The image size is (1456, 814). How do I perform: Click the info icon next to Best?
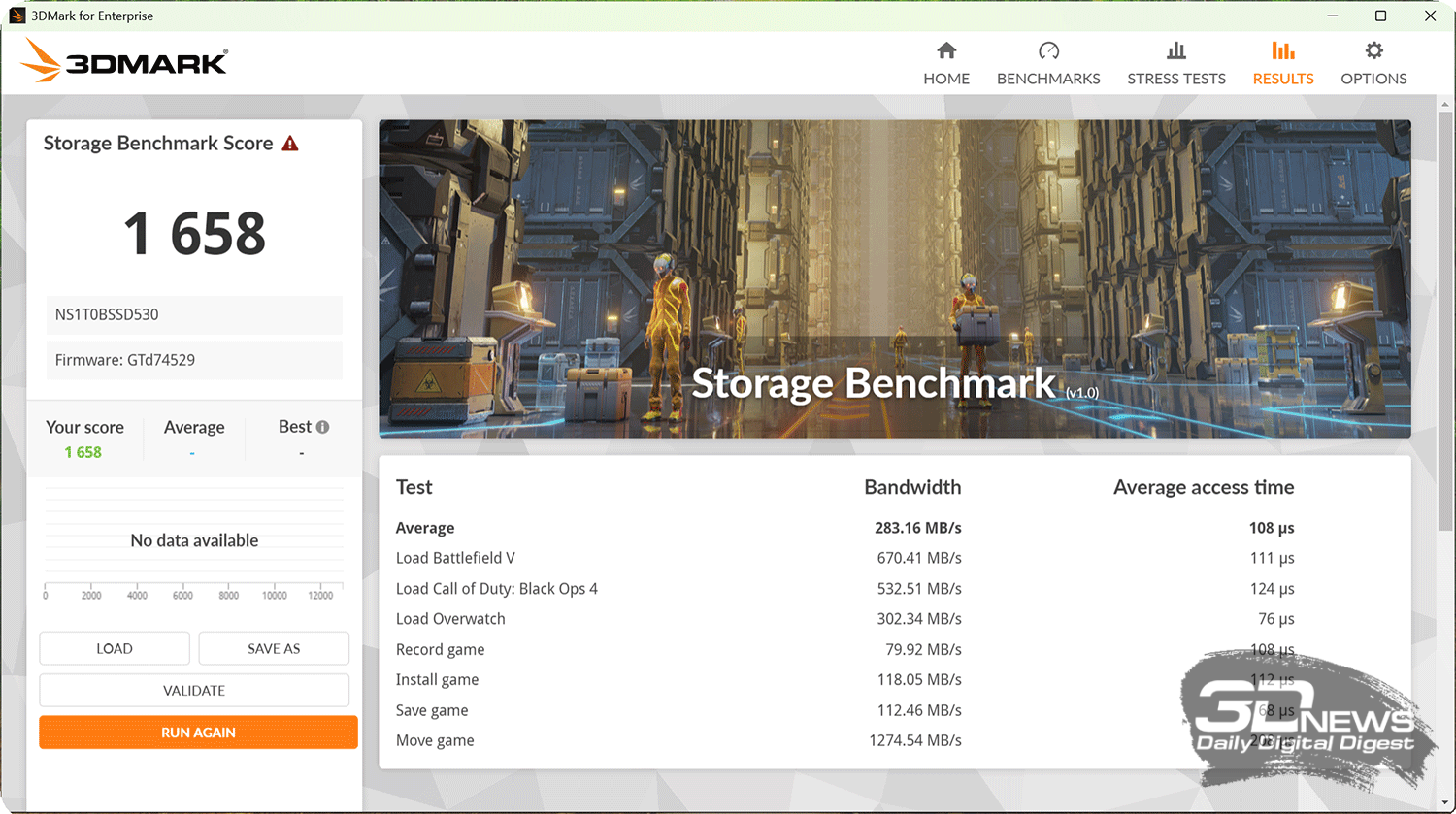click(x=323, y=427)
